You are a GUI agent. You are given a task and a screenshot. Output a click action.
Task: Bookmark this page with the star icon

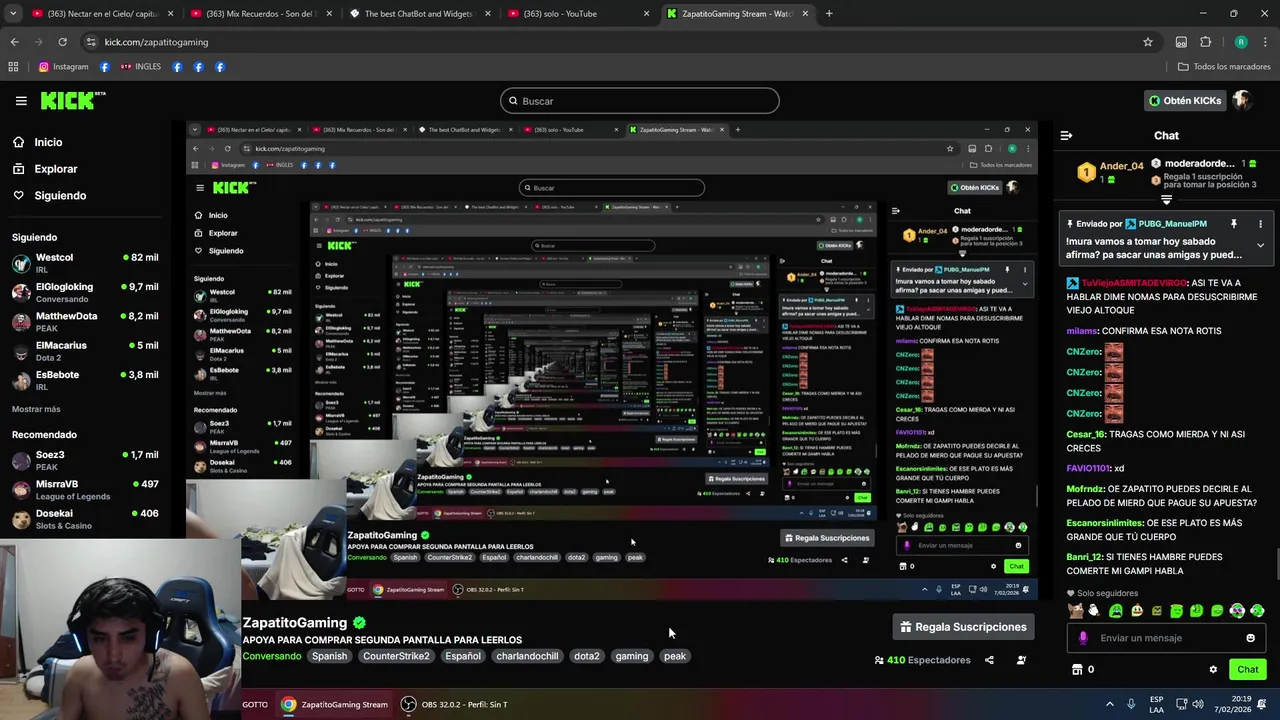[1148, 42]
